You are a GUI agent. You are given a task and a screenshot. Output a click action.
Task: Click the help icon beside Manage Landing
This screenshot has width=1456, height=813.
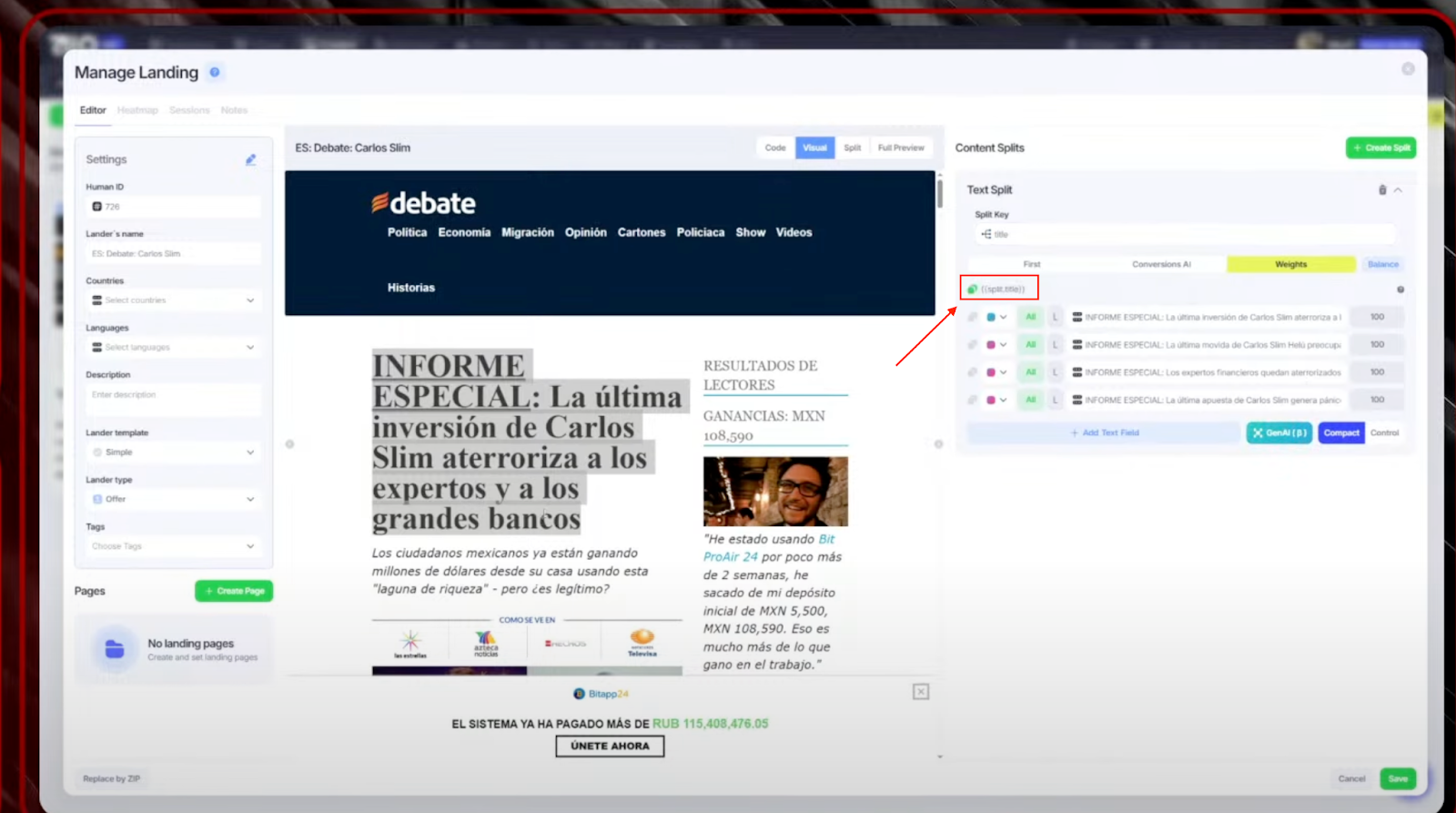pyautogui.click(x=215, y=72)
